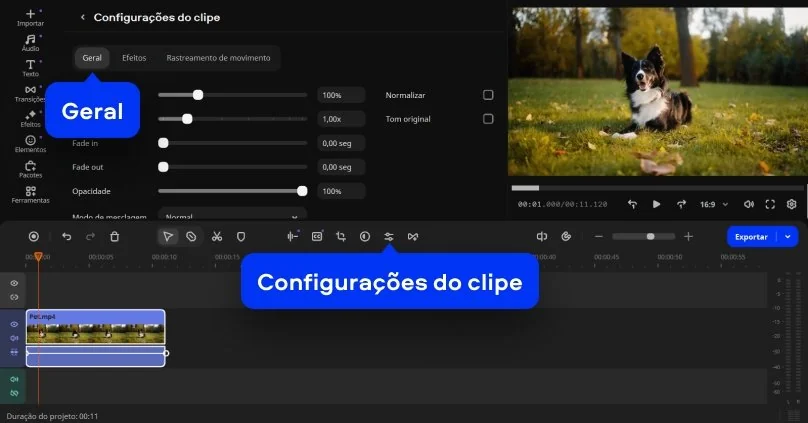The image size is (808, 423).
Task: Open the Transições panel in the sidebar
Action: 30,93
